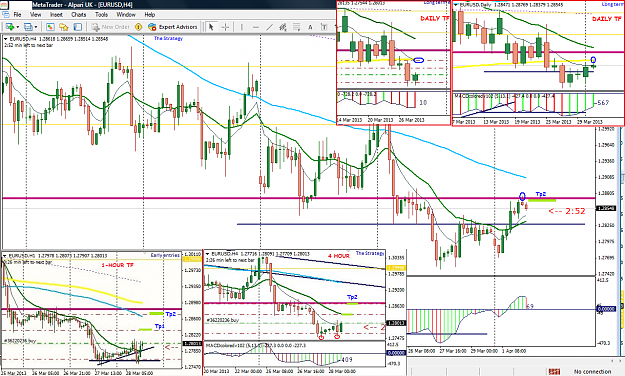Click MACD value '409' on H4 inset
The image size is (625, 376).
[x=347, y=360]
